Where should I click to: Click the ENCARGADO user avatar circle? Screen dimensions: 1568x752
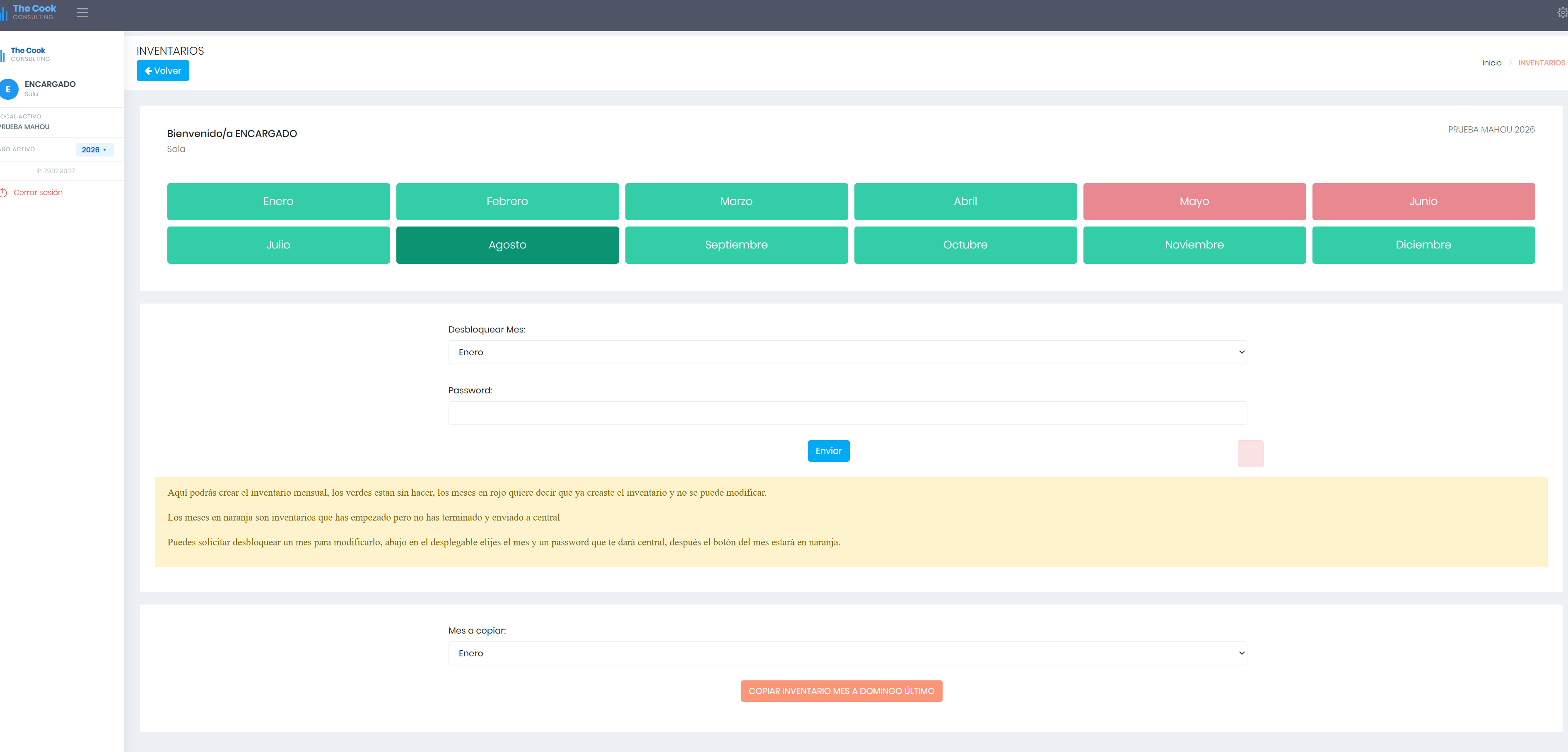point(9,89)
